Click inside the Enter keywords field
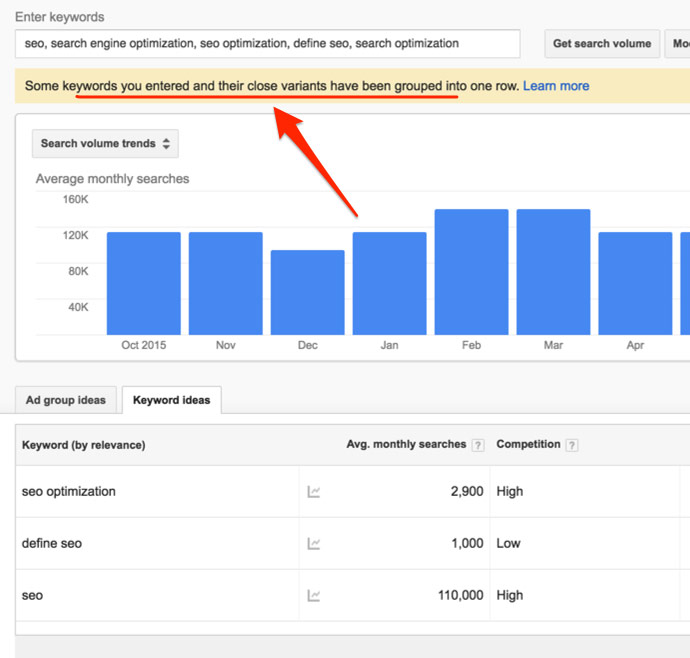The width and height of the screenshot is (690, 658). coord(267,44)
